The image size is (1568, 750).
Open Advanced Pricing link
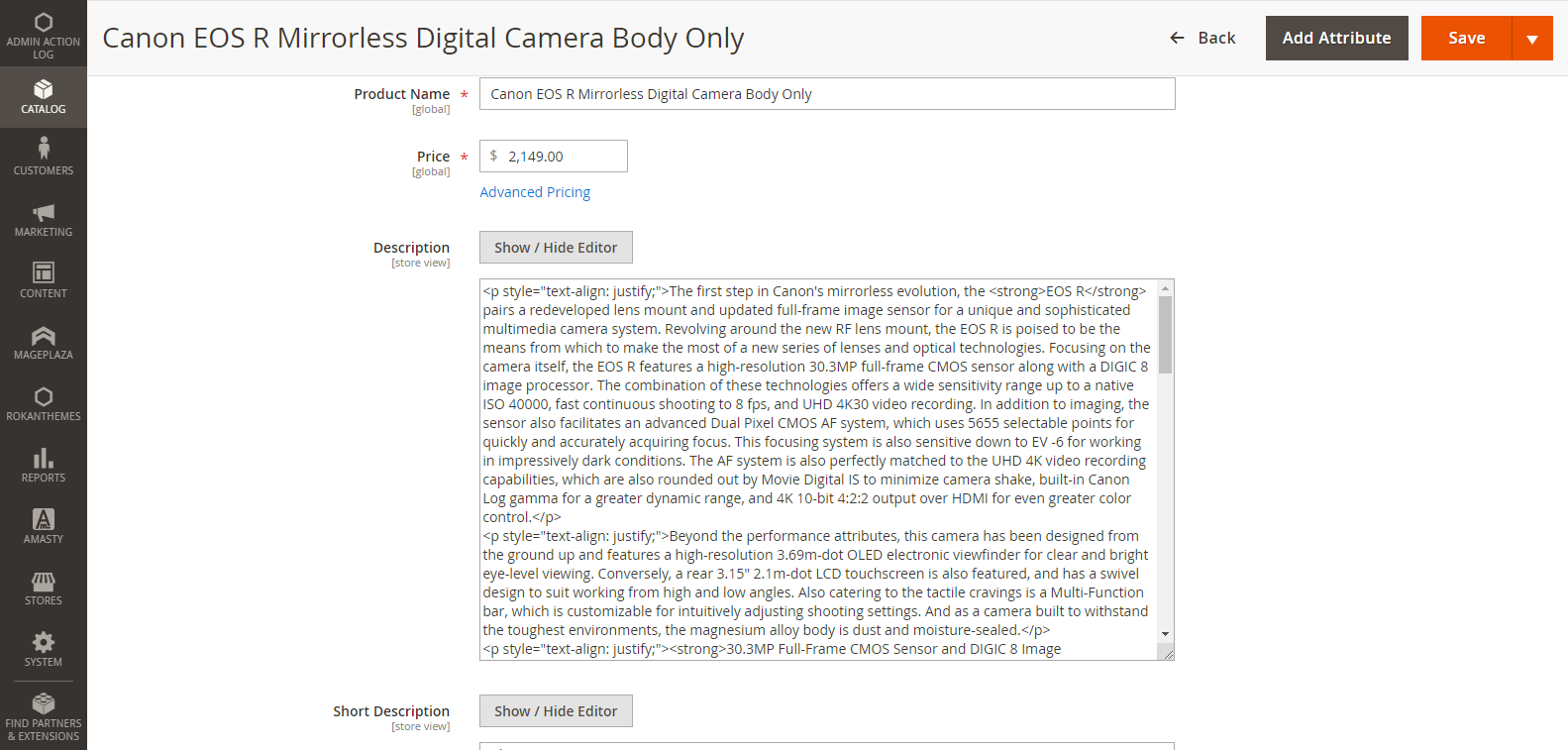point(535,192)
